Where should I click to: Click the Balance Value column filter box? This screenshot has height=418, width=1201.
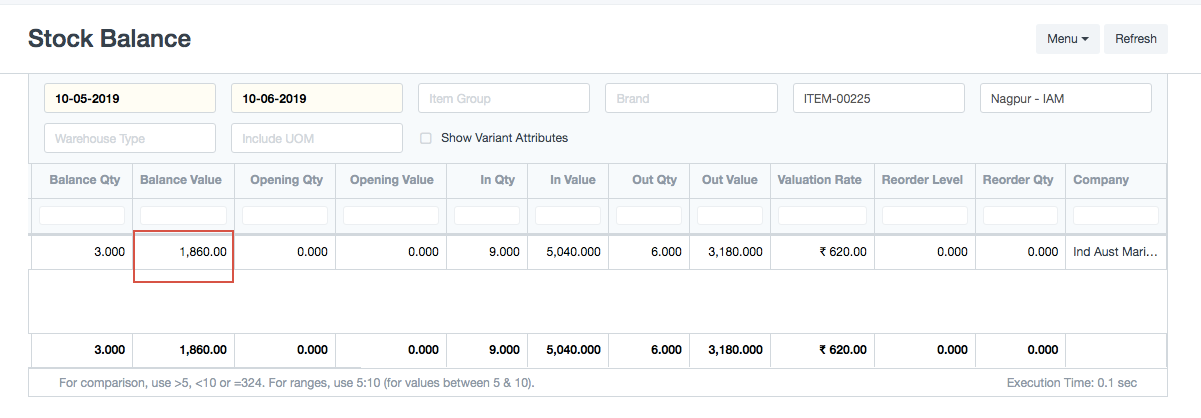pos(183,215)
